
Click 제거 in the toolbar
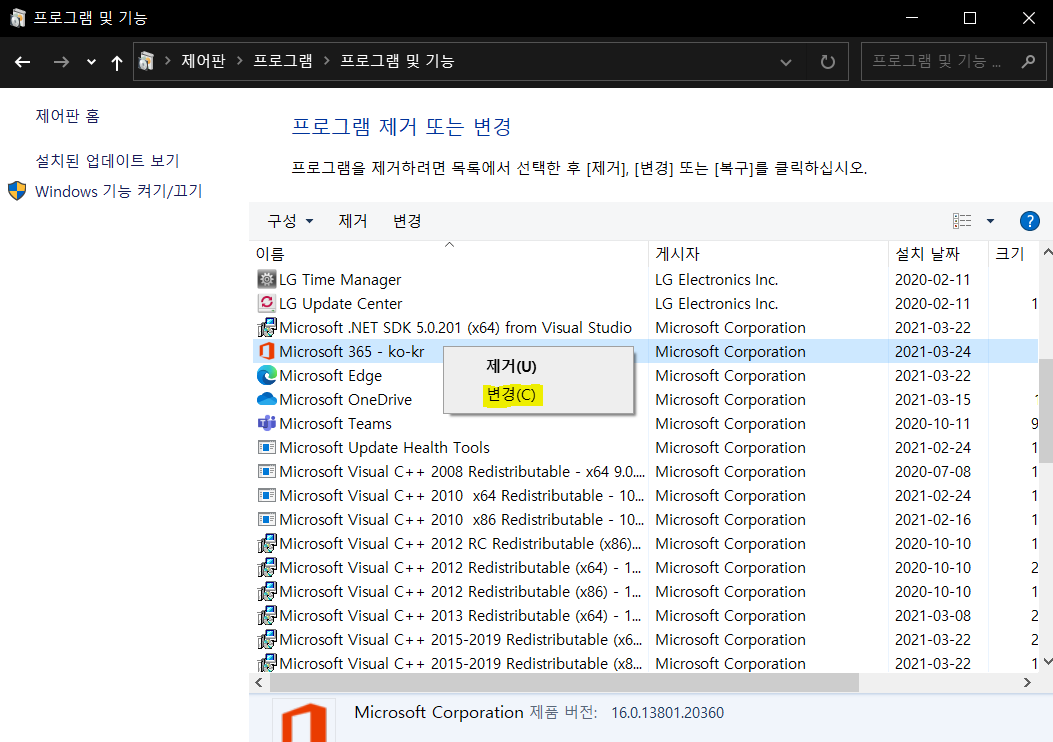pos(353,221)
